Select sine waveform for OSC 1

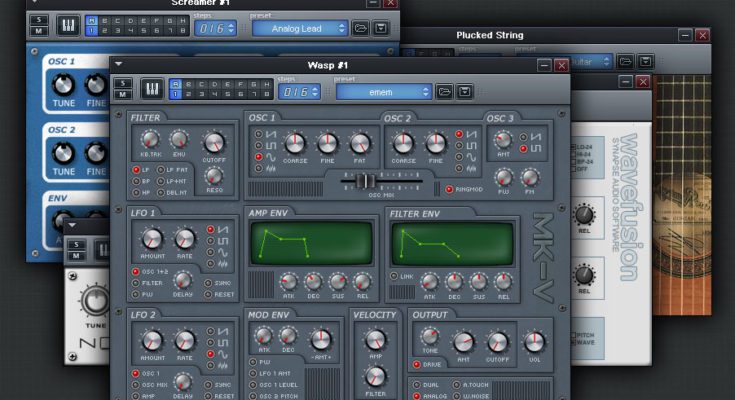[261, 156]
